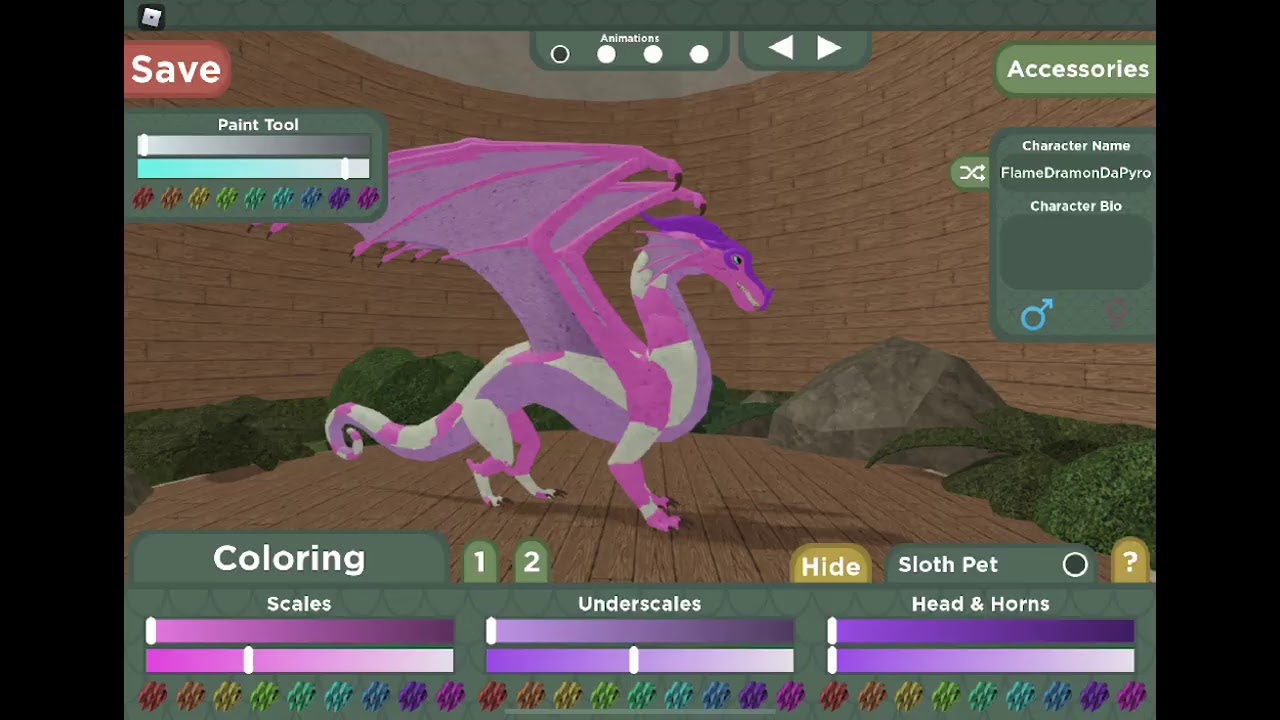Pick red in Paint Tool swatches

144,199
